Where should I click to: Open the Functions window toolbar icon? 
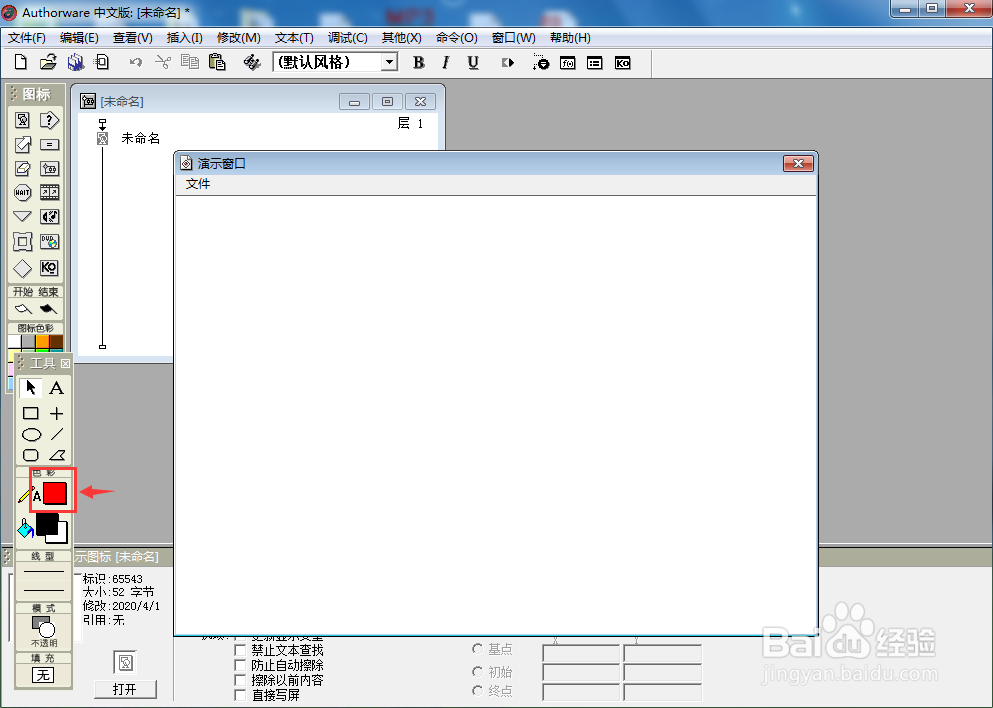(x=567, y=63)
